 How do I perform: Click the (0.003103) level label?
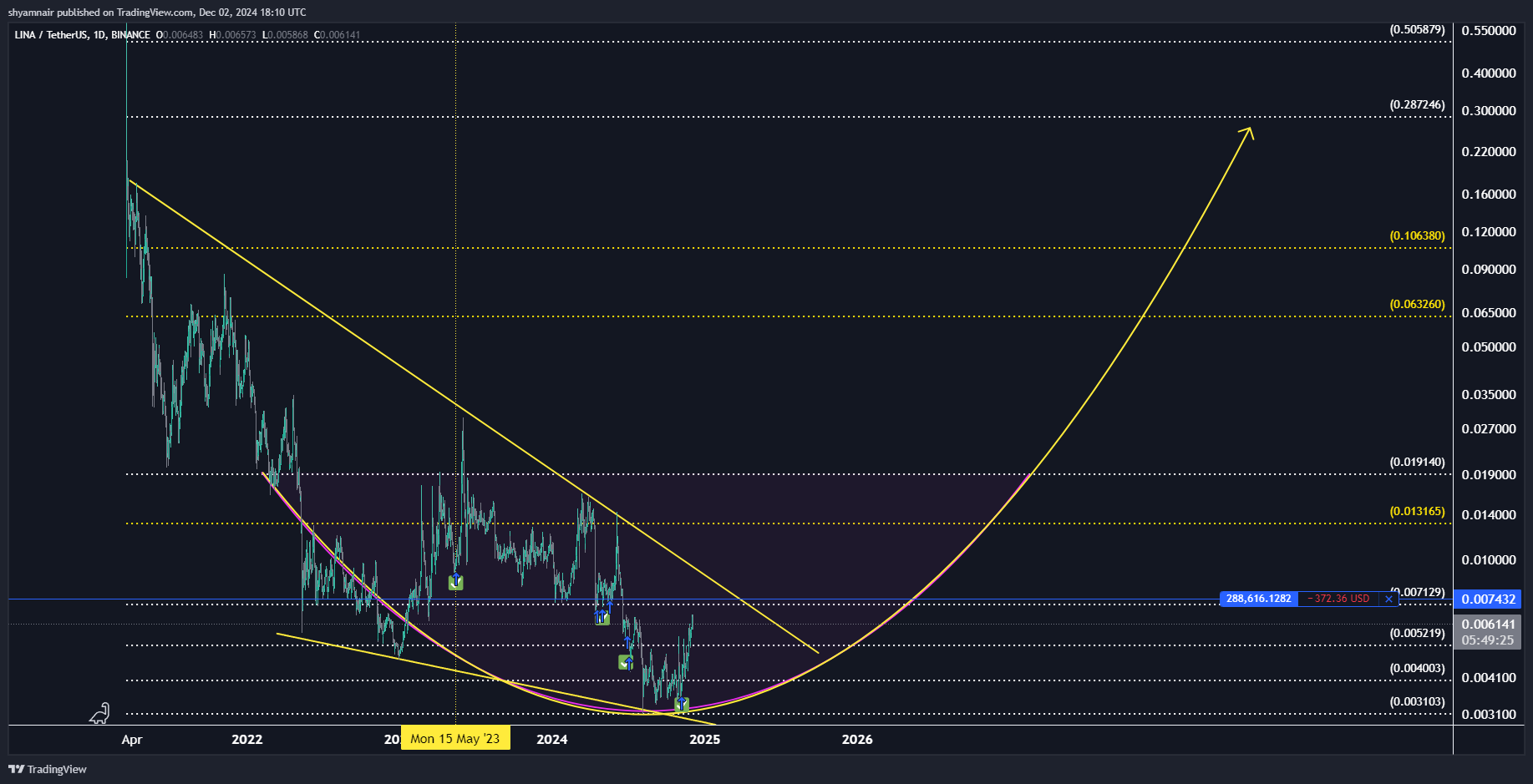tap(1417, 701)
